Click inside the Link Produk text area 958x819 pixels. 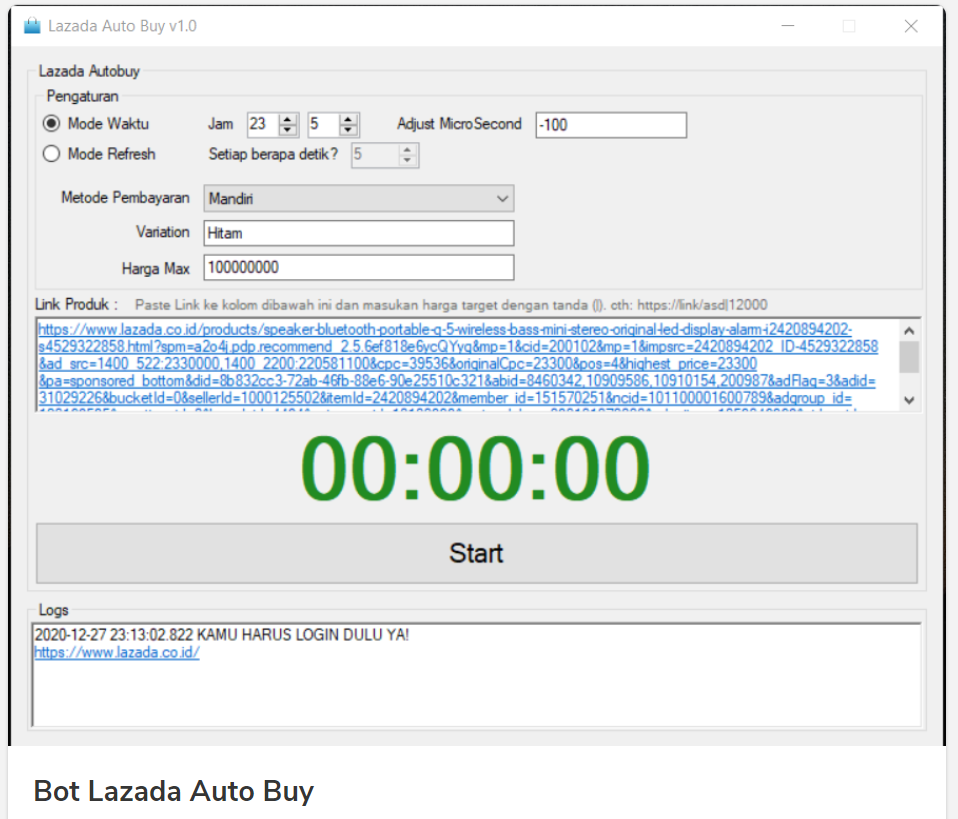pos(467,364)
